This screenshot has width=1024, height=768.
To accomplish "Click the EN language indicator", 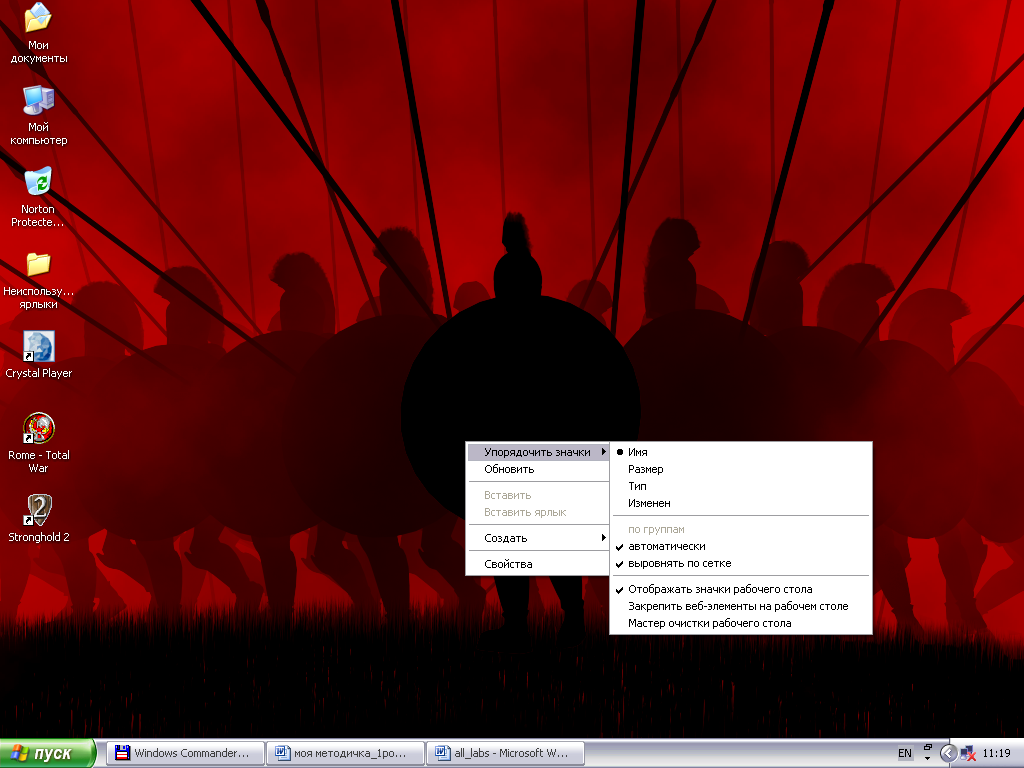I will click(904, 753).
